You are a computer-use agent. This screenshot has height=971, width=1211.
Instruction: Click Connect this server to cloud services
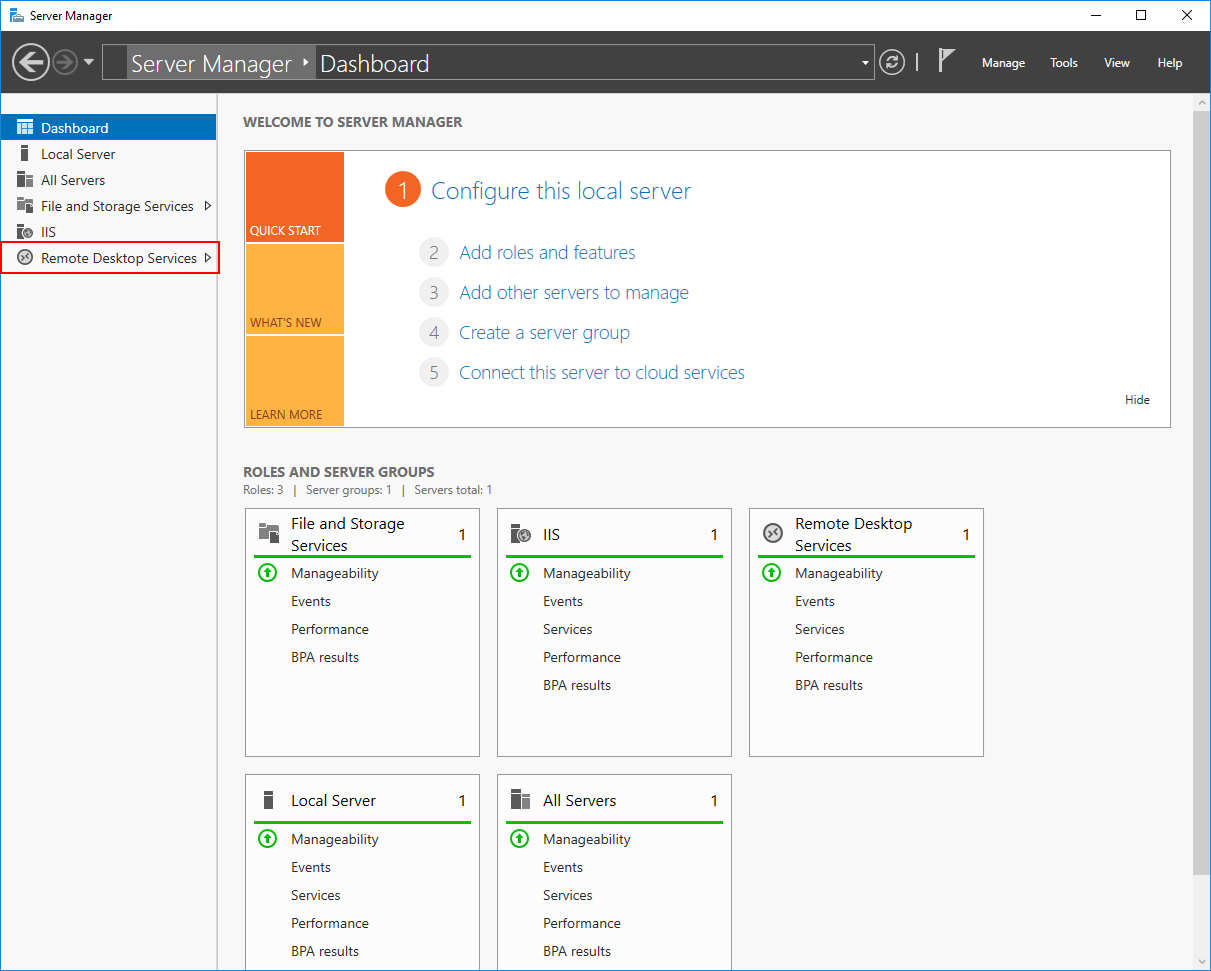tap(602, 373)
